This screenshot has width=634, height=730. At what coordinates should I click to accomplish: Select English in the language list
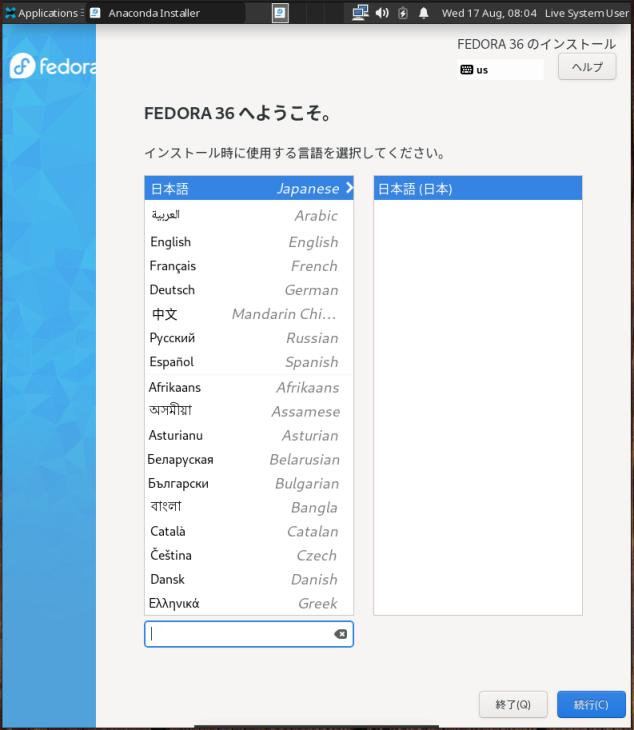click(x=249, y=242)
